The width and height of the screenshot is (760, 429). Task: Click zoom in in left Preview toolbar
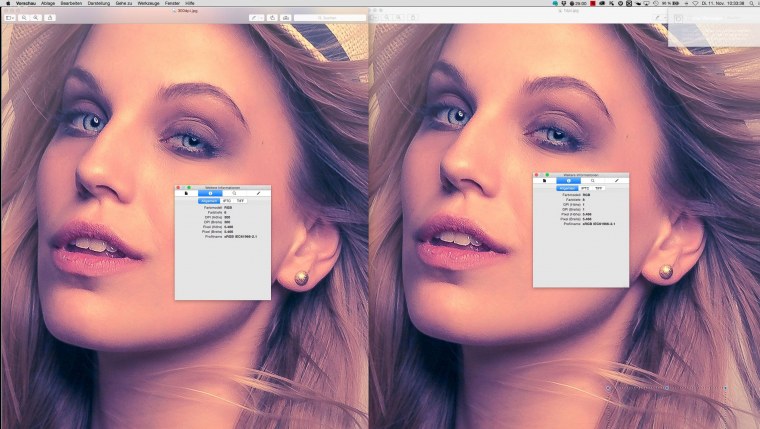[x=38, y=17]
